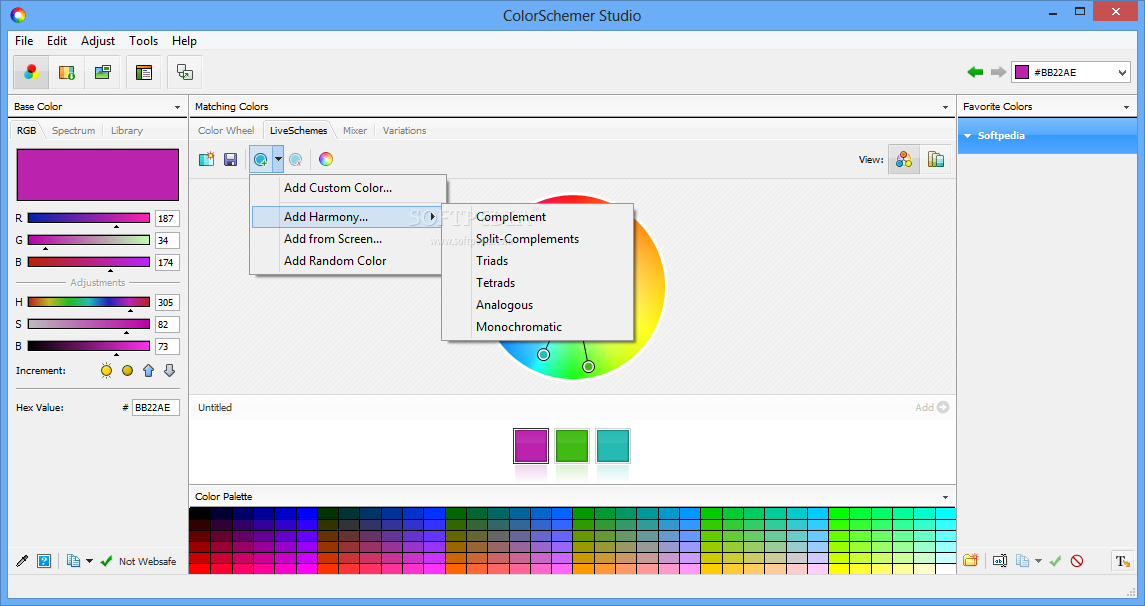Viewport: 1145px width, 606px height.
Task: Click the Hex Value input field
Action: 156,407
